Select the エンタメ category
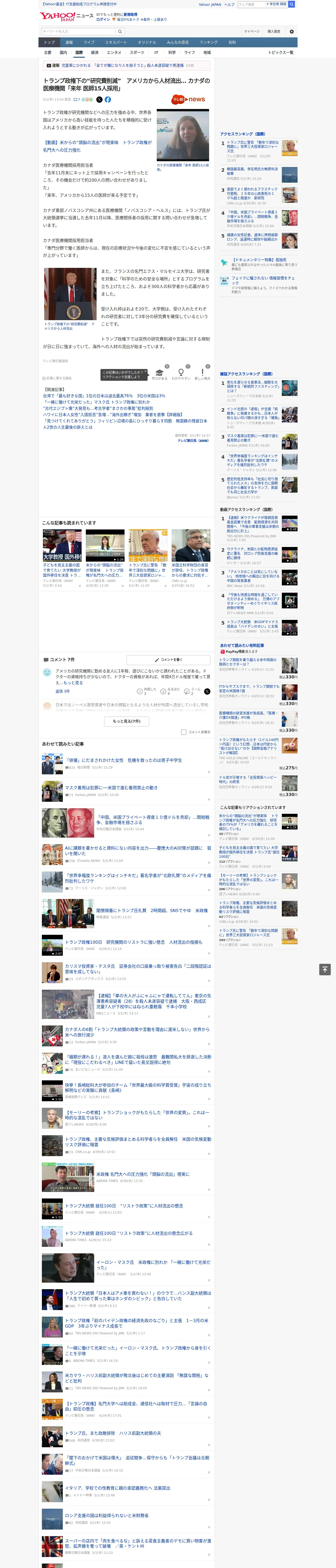336x1568 pixels. [114, 52]
